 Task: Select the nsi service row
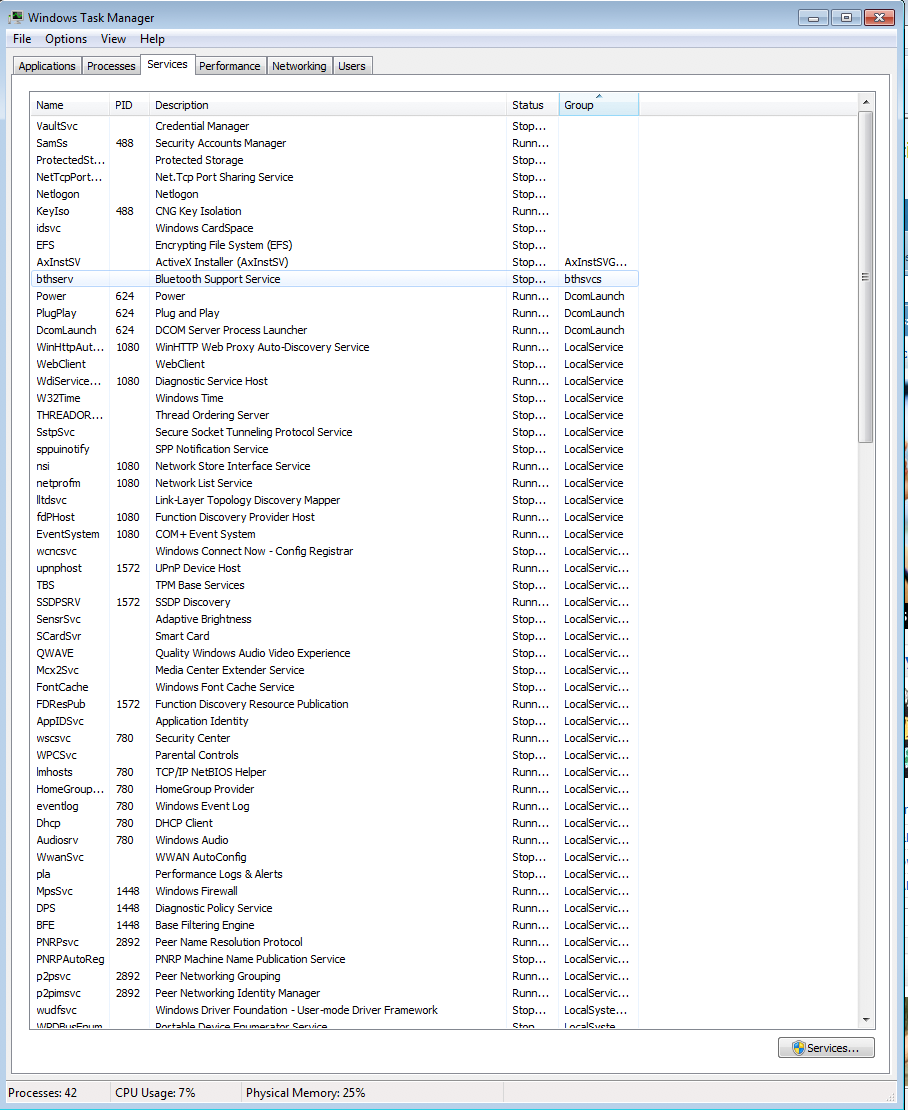[335, 466]
